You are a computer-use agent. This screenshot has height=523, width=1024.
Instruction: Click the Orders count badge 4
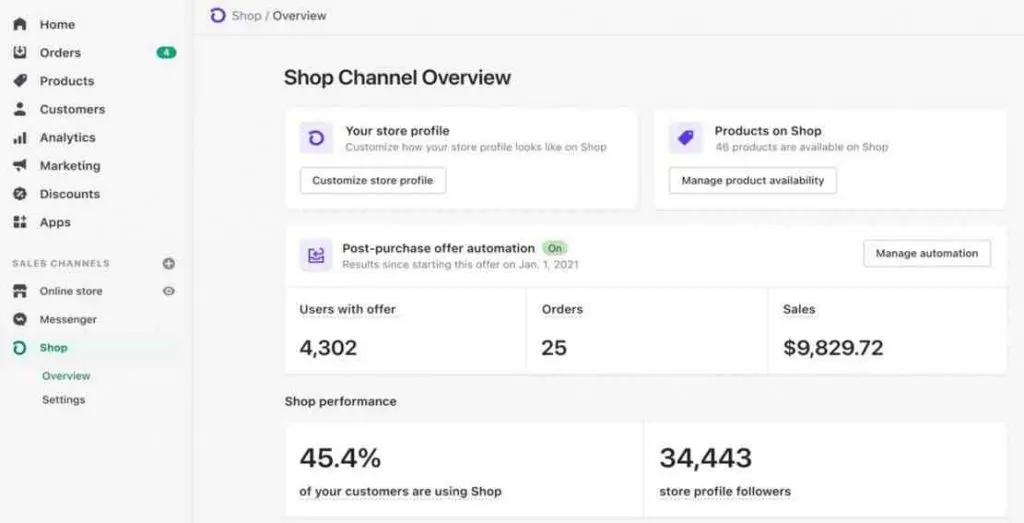pos(166,52)
